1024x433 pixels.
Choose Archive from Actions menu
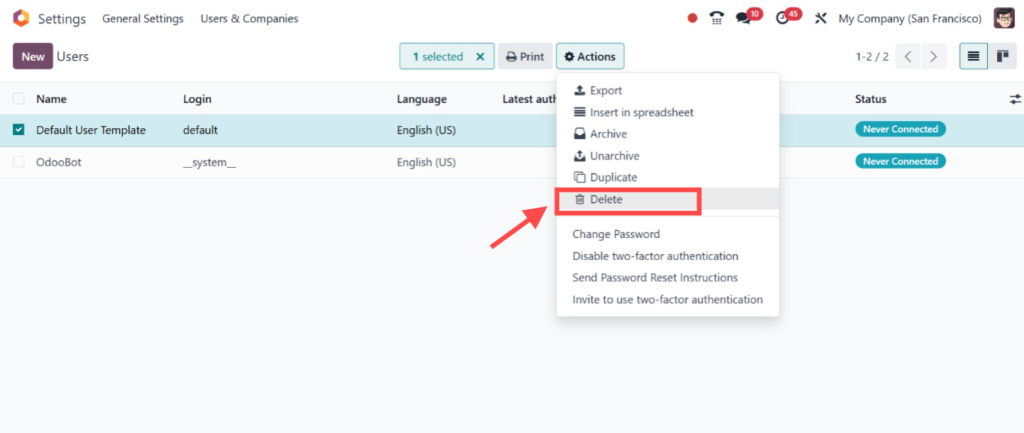pyautogui.click(x=667, y=134)
